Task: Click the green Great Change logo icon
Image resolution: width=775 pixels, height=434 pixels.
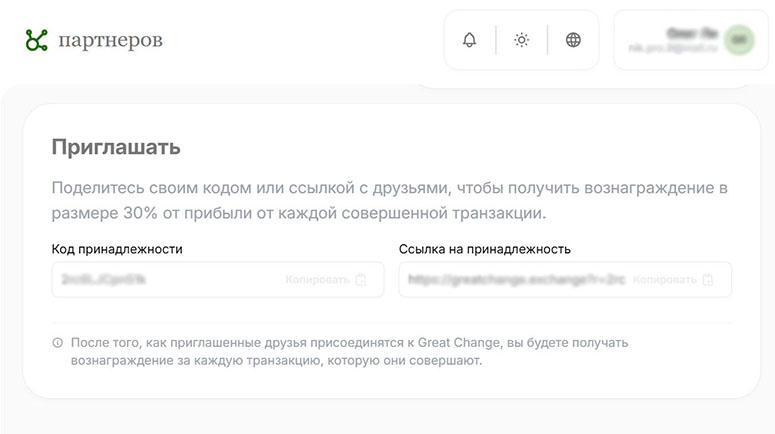Action: (37, 40)
